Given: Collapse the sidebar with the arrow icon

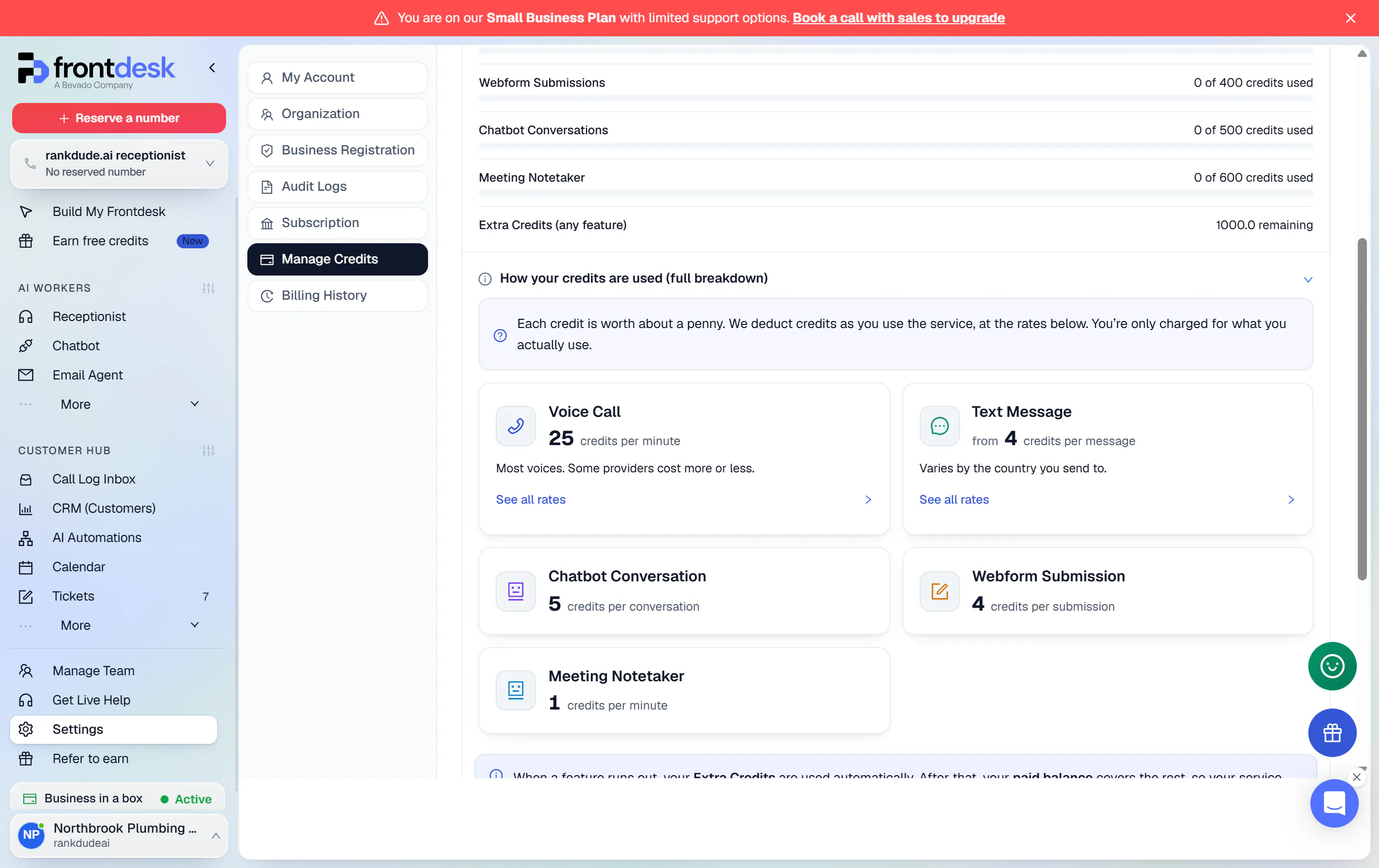Looking at the screenshot, I should pos(212,68).
